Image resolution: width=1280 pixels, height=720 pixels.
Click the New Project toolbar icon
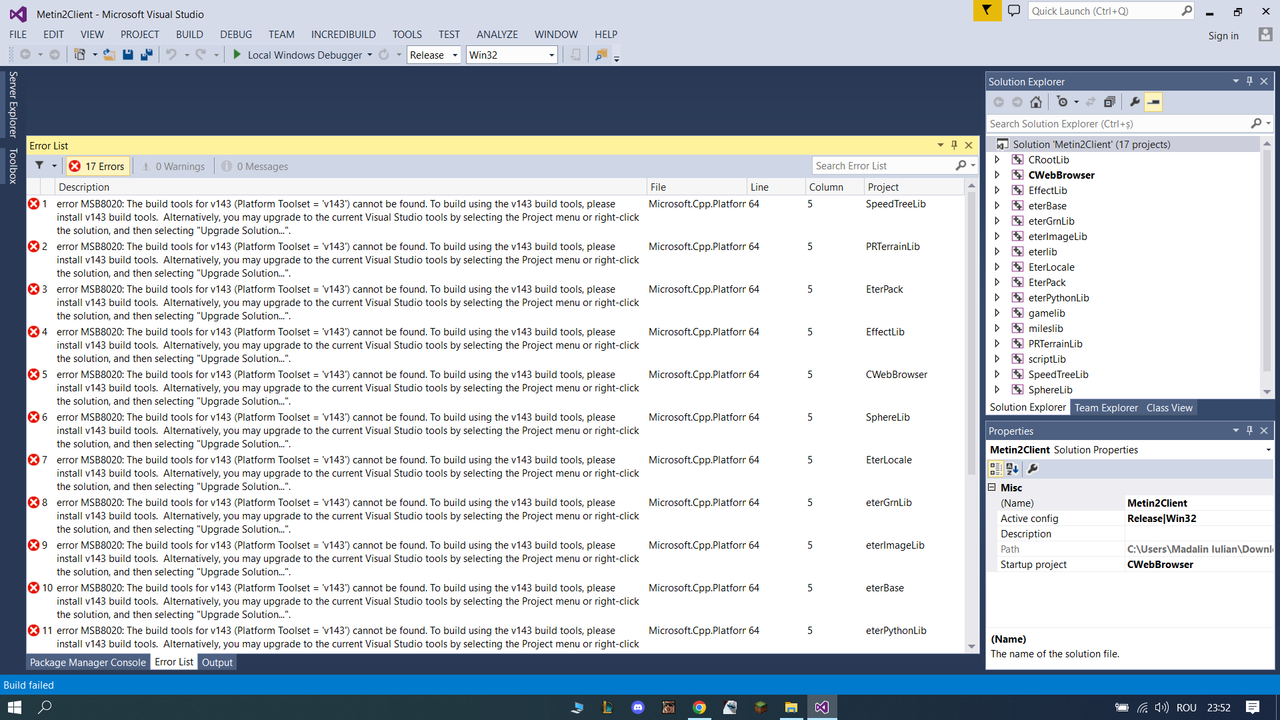[80, 55]
